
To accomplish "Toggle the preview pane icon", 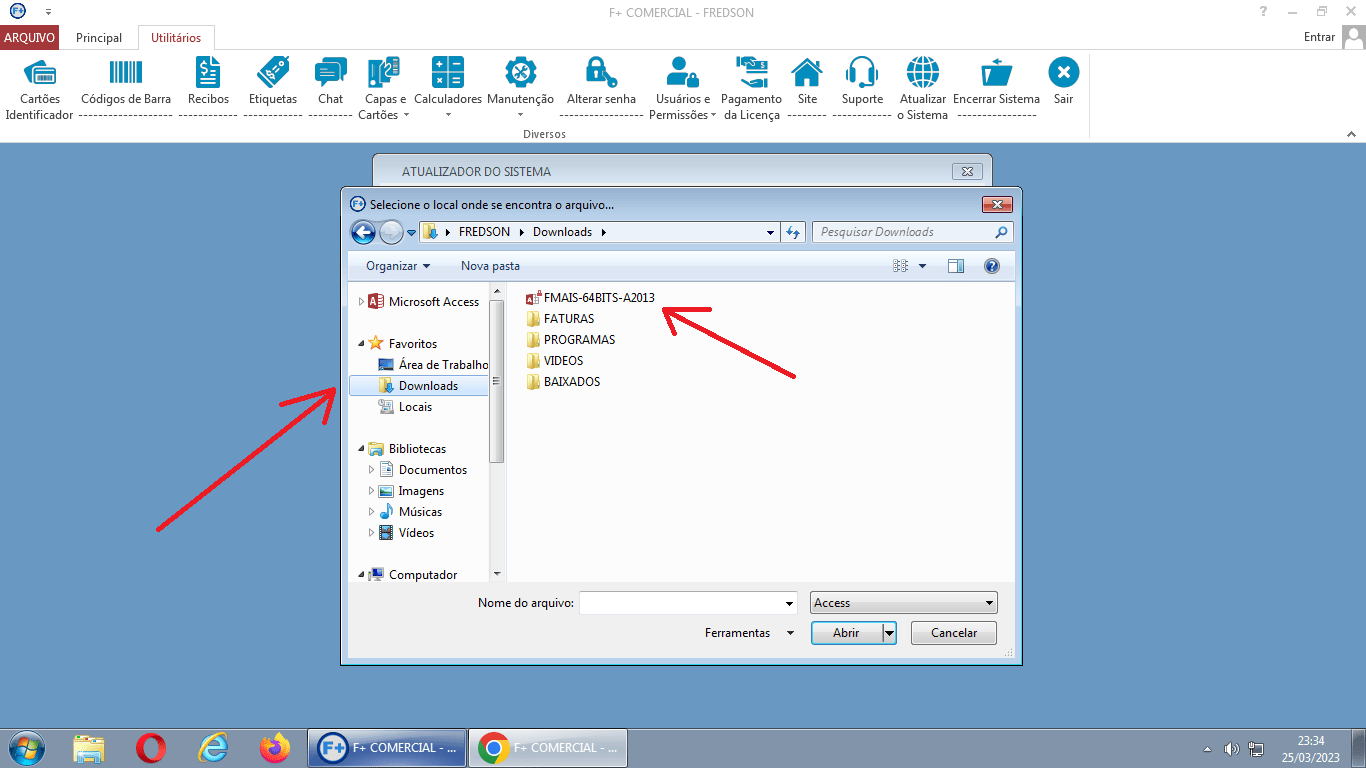I will [955, 266].
